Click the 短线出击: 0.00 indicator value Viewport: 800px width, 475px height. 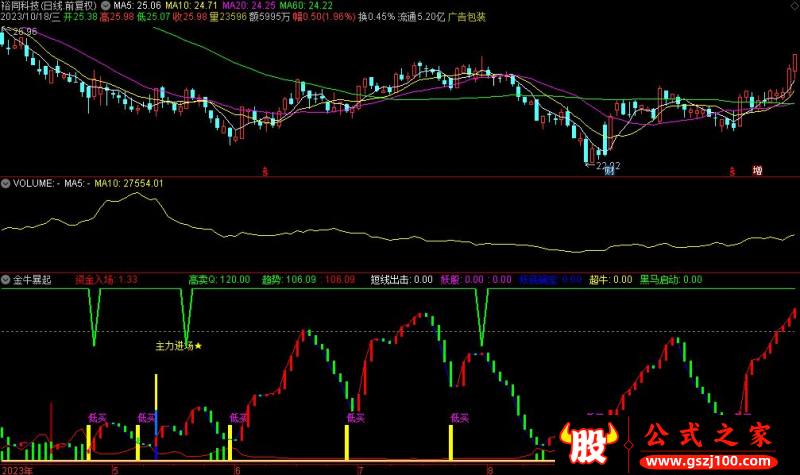pyautogui.click(x=402, y=280)
